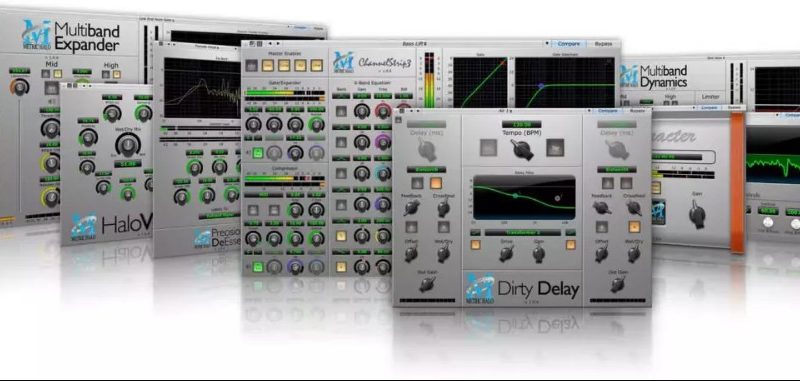The height and width of the screenshot is (381, 800).
Task: Open the Transformer character dropdown in Dirty Delay
Action: pyautogui.click(x=522, y=233)
